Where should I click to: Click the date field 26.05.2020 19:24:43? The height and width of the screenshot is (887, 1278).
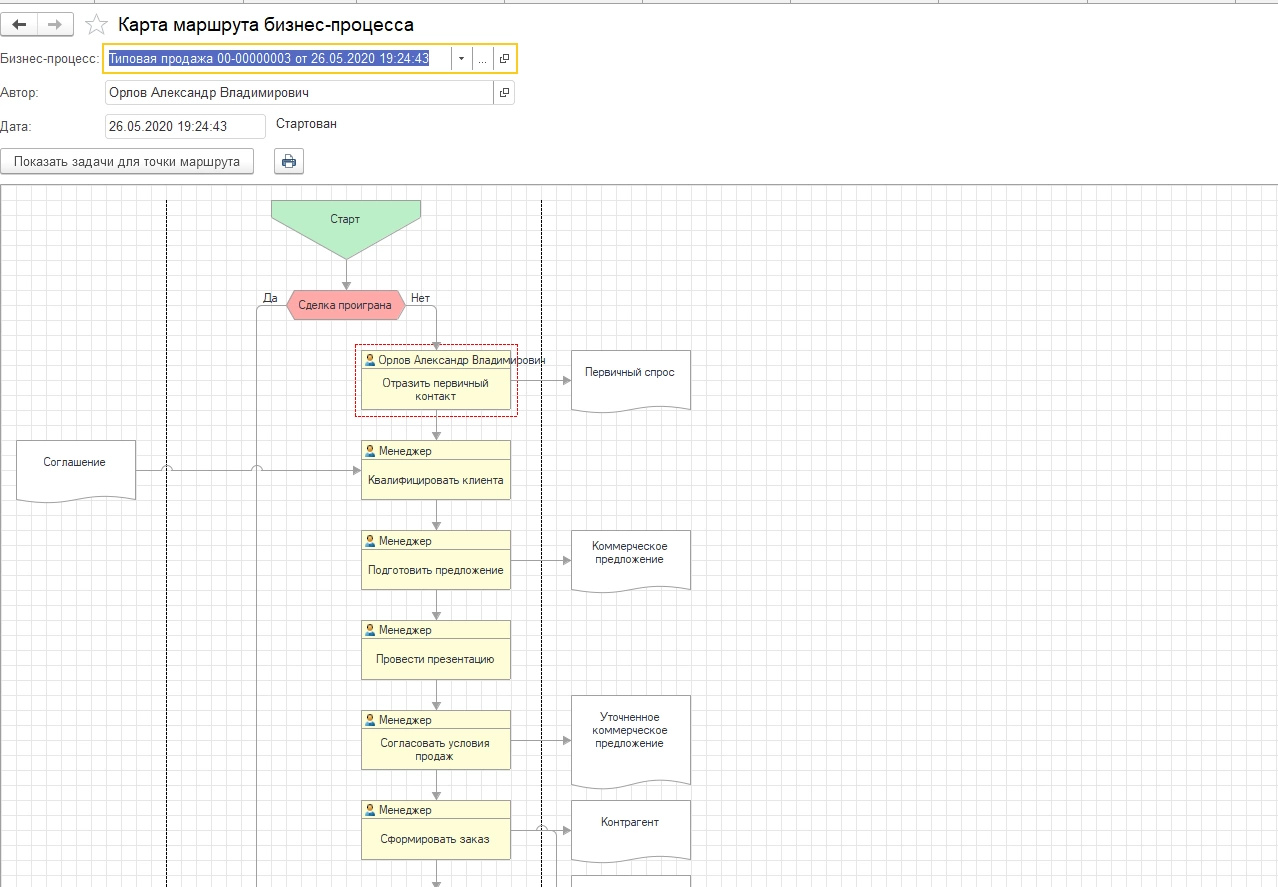click(x=184, y=127)
